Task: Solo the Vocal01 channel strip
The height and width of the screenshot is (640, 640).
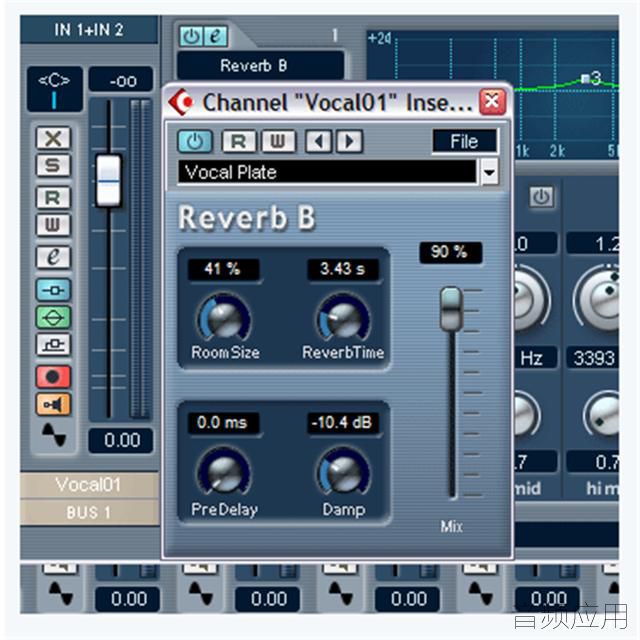Action: (x=53, y=165)
